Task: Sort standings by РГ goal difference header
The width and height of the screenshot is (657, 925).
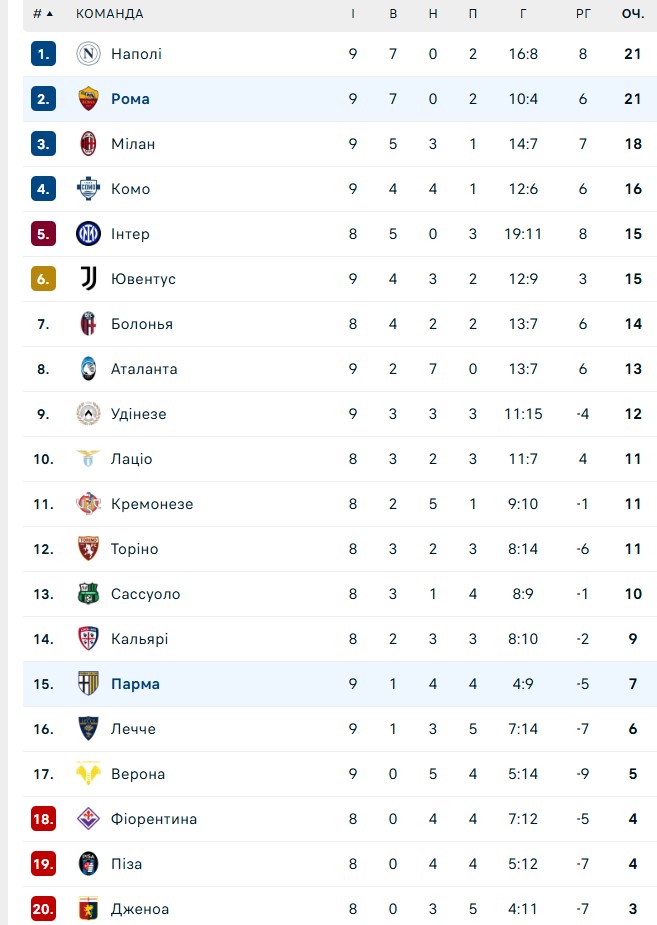Action: pos(584,14)
